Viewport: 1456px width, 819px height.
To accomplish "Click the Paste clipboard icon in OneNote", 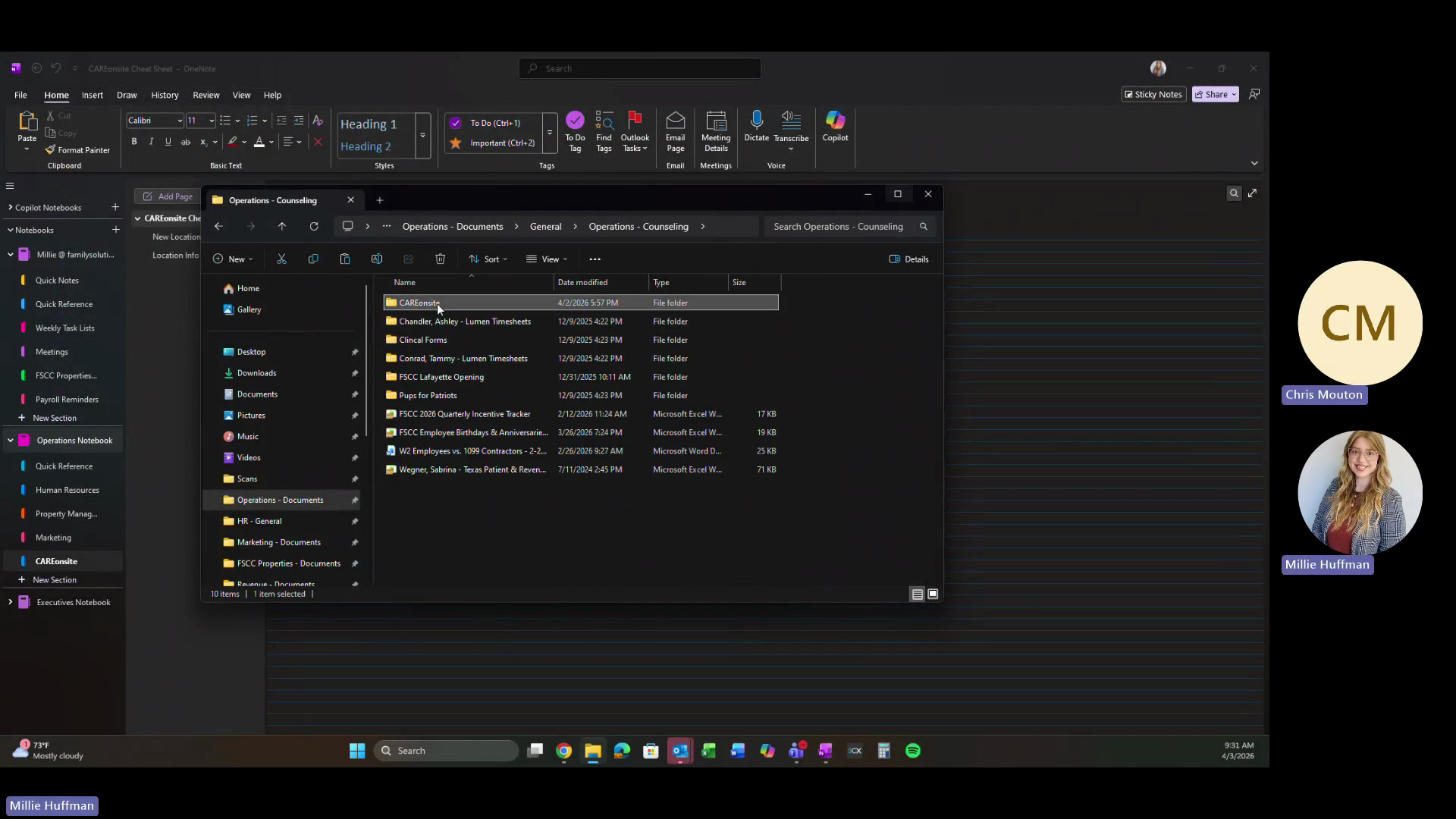I will tap(27, 121).
